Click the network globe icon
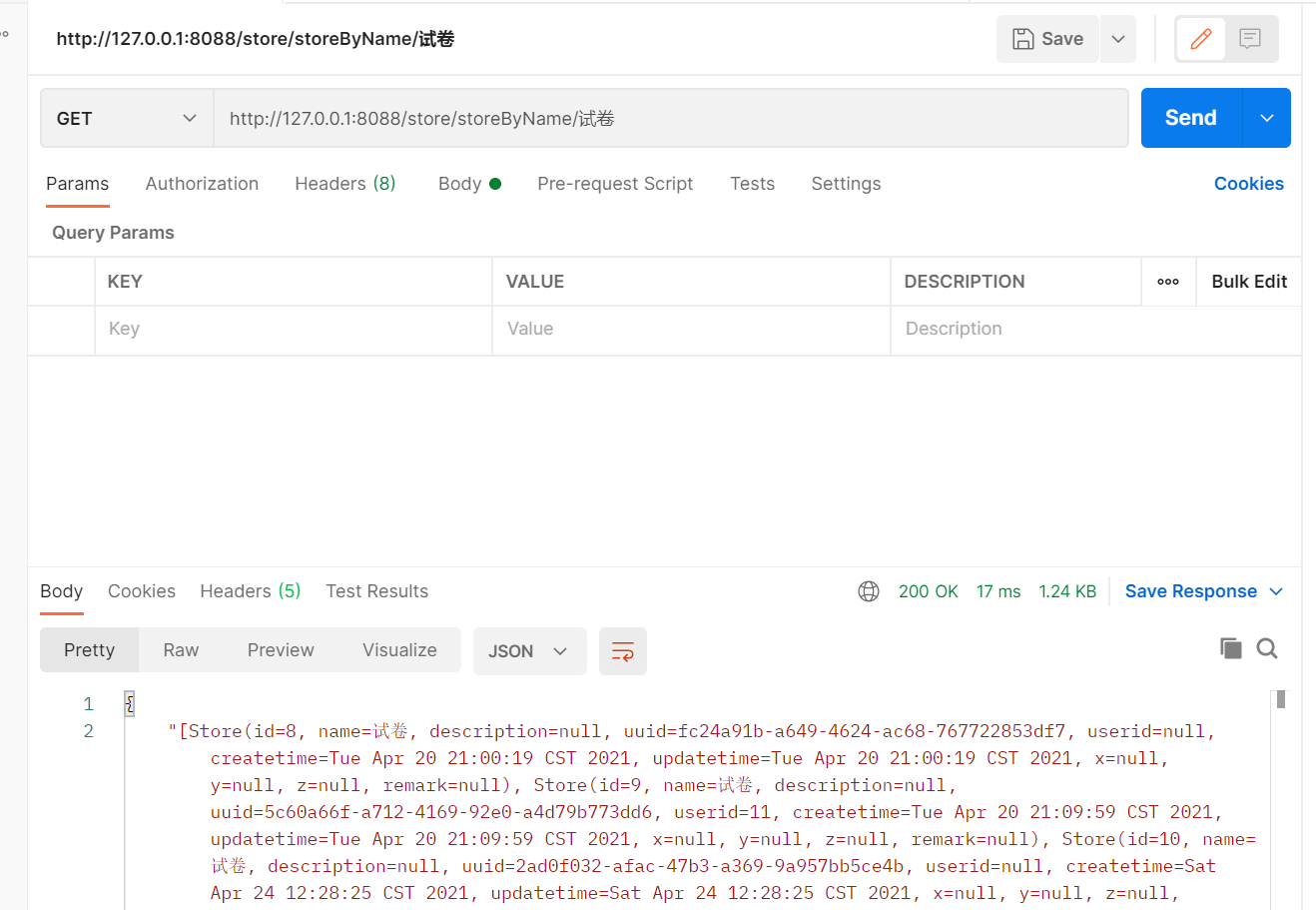Screen dimensions: 1316x910 click(869, 591)
